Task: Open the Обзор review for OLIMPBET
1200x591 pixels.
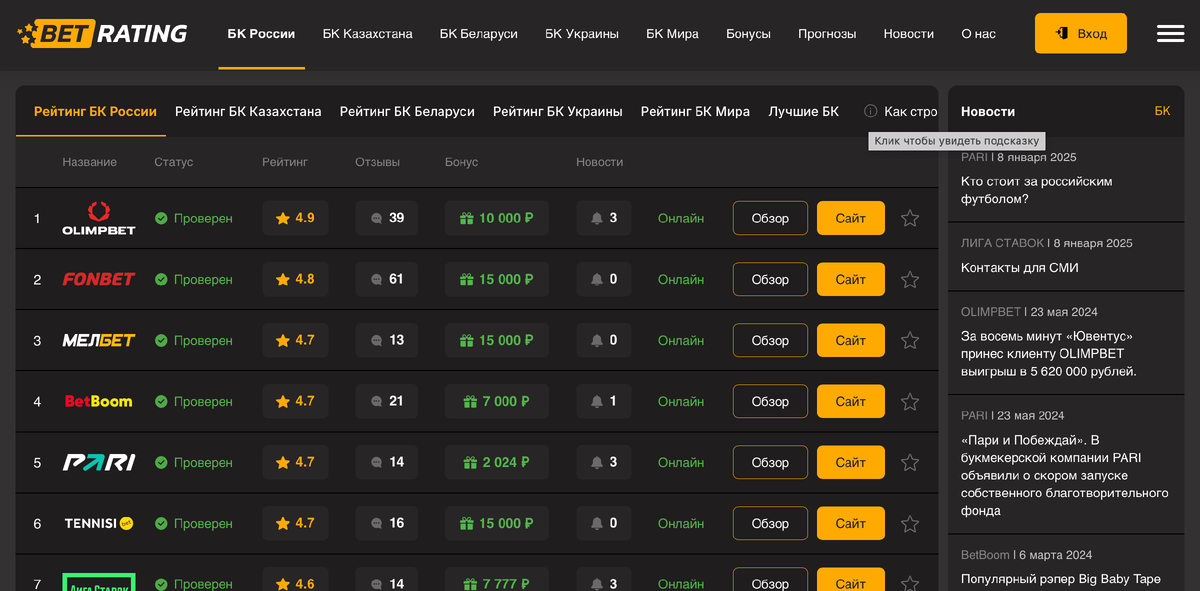Action: [770, 218]
